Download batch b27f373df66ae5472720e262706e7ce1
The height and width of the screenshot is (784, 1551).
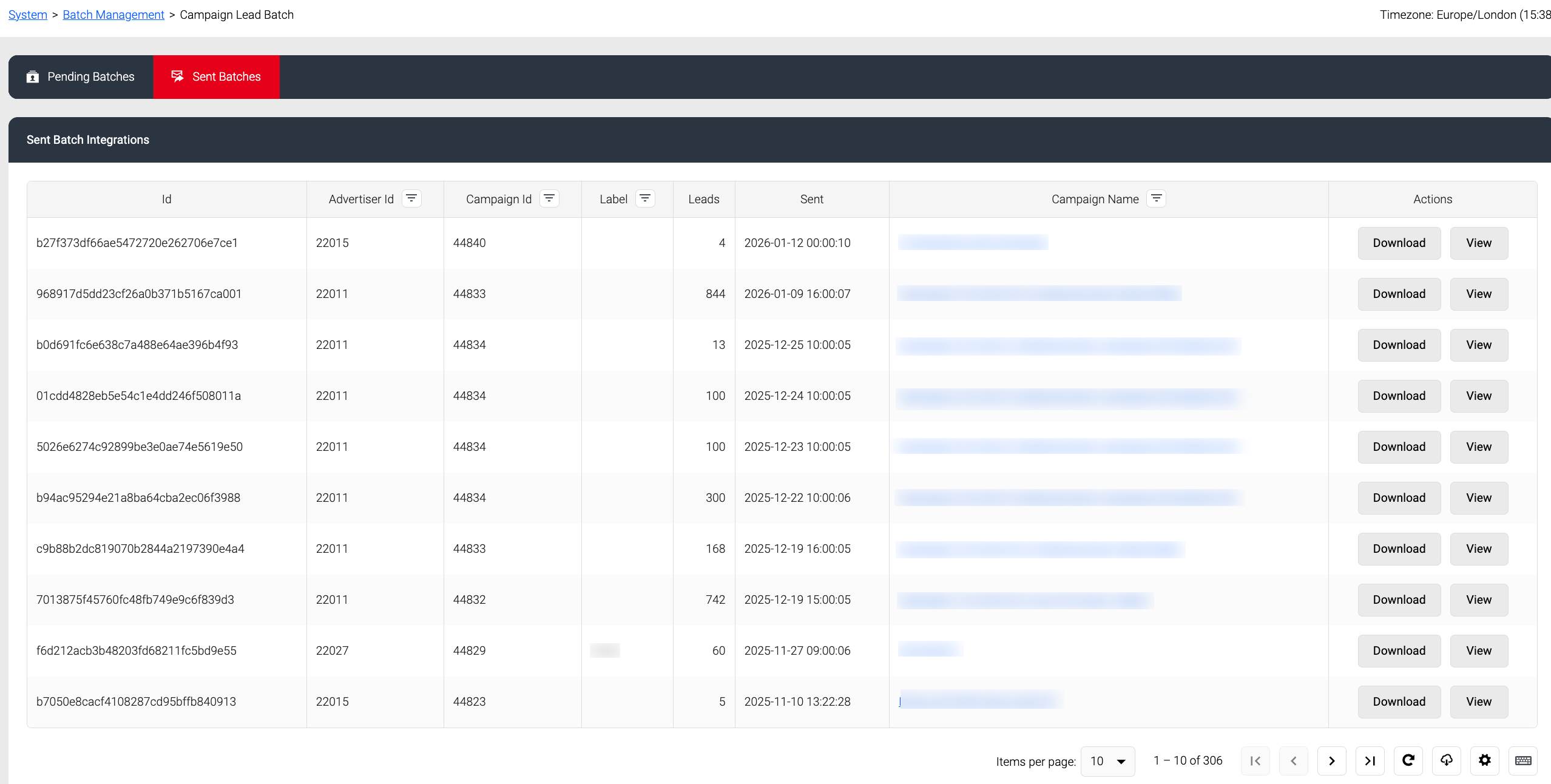[x=1399, y=243]
